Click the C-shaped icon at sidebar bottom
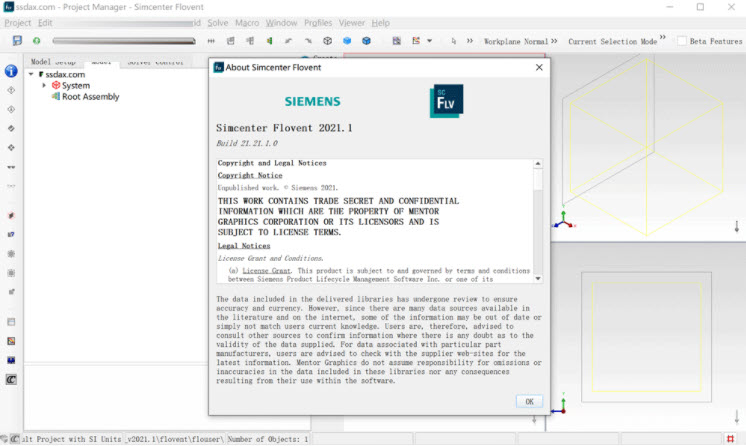This screenshot has width=746, height=446. [11, 379]
